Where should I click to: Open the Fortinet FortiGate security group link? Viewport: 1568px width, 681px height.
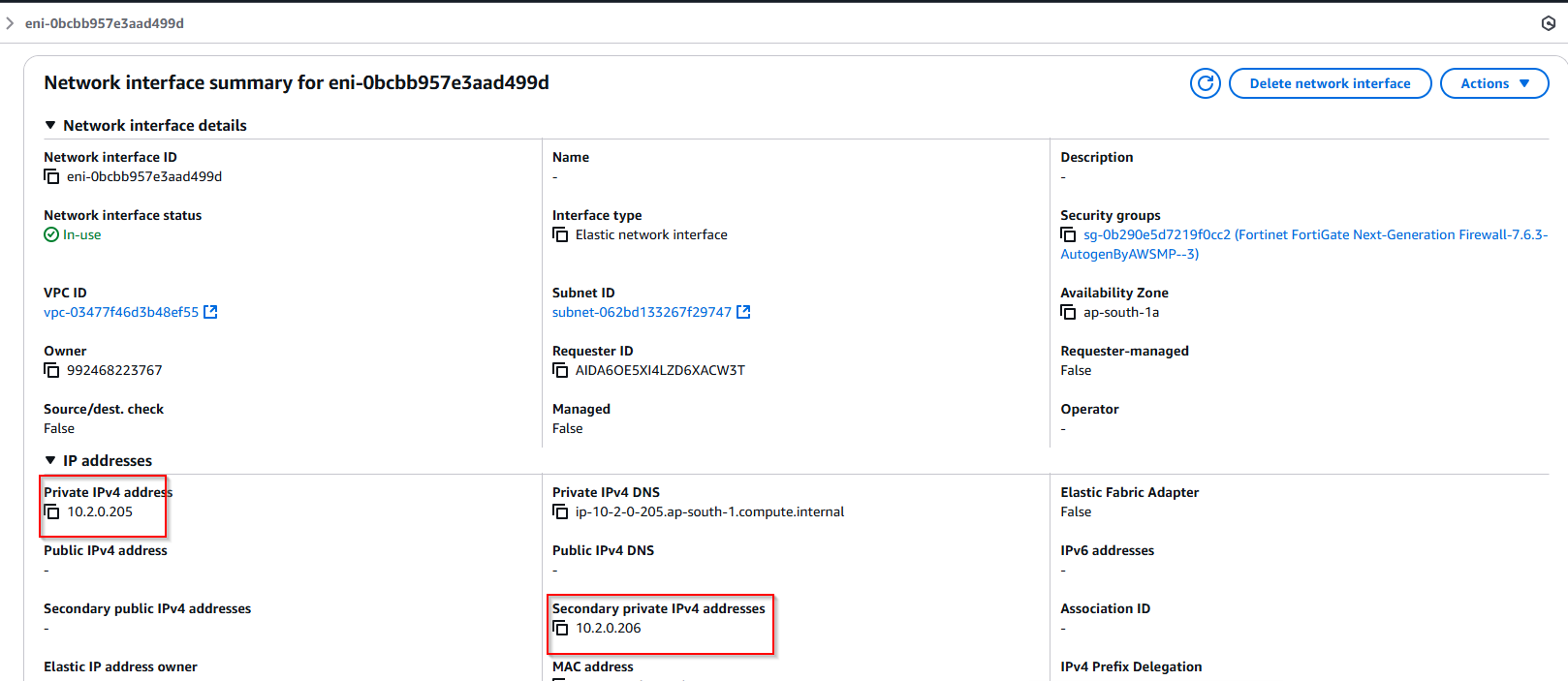[x=1304, y=244]
